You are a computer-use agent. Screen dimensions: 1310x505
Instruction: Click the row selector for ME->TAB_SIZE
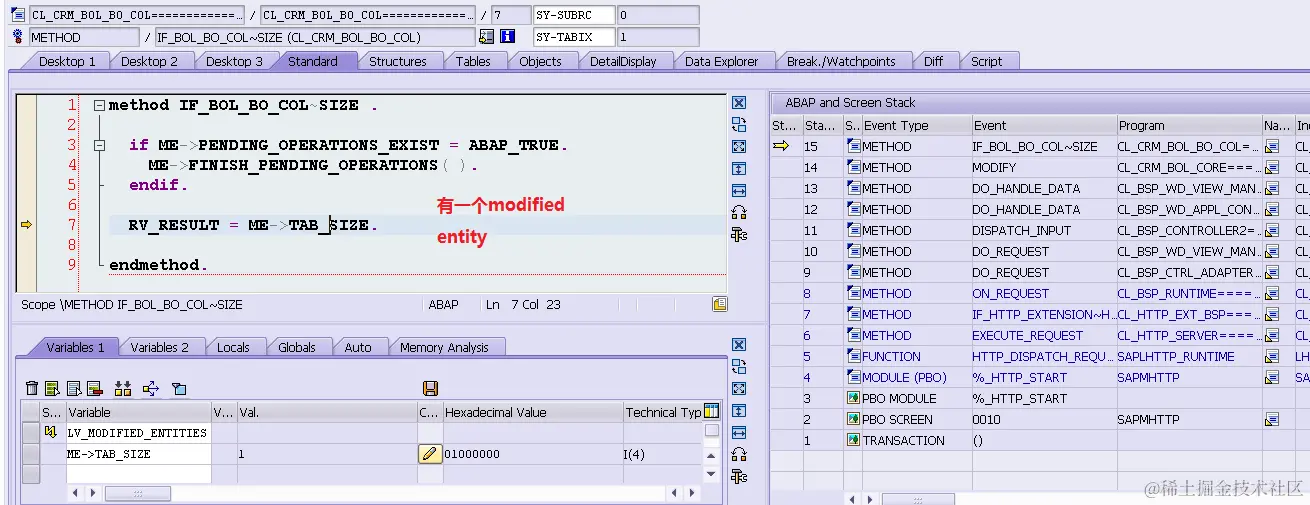31,454
